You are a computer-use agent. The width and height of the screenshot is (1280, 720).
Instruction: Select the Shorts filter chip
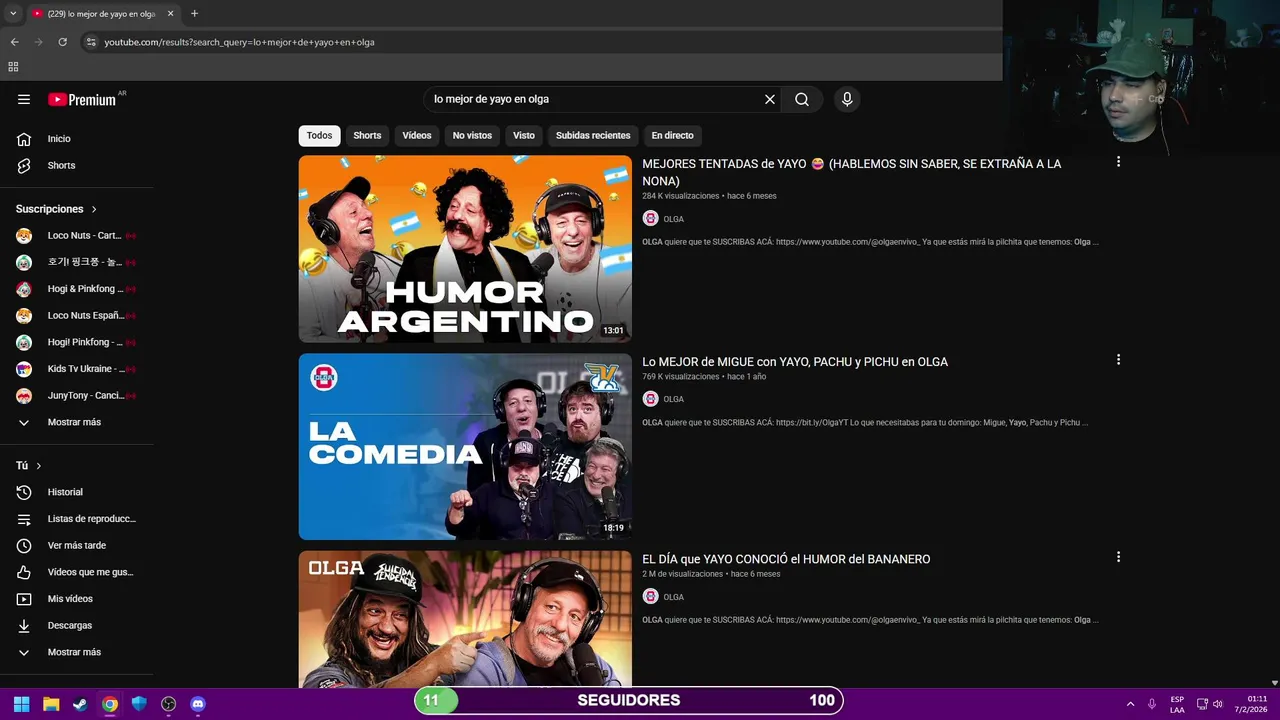[x=367, y=135]
